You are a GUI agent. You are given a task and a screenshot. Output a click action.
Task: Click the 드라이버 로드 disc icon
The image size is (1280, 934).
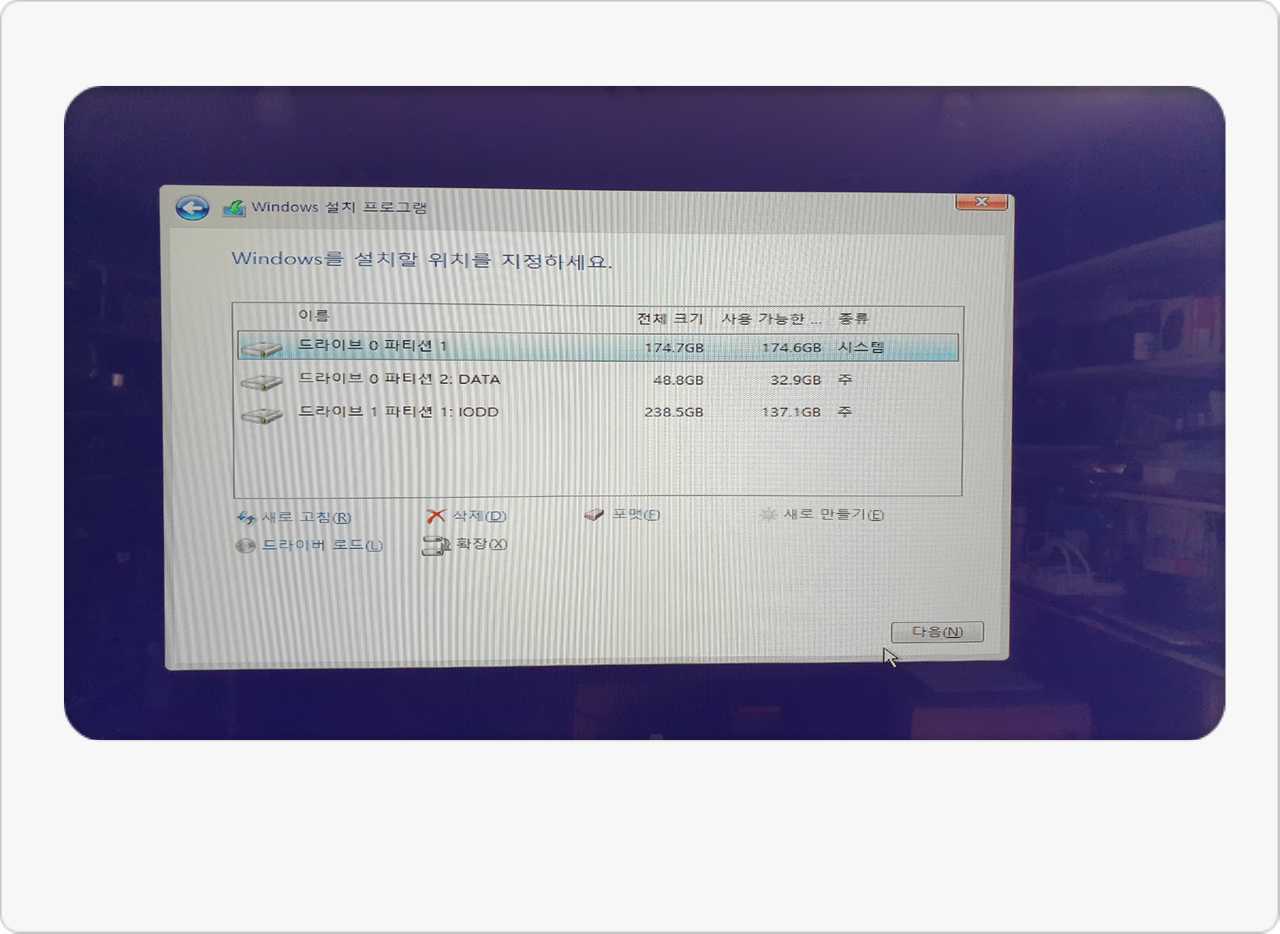pos(245,546)
